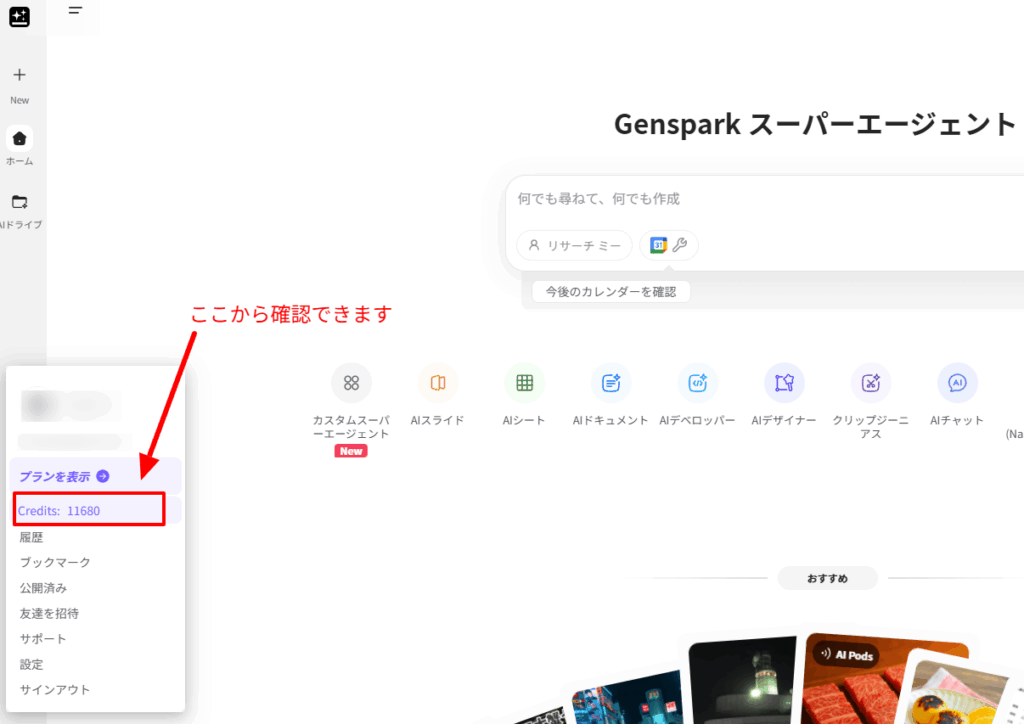Select the AIデベロッパー code icon
The height and width of the screenshot is (724, 1024).
[697, 383]
